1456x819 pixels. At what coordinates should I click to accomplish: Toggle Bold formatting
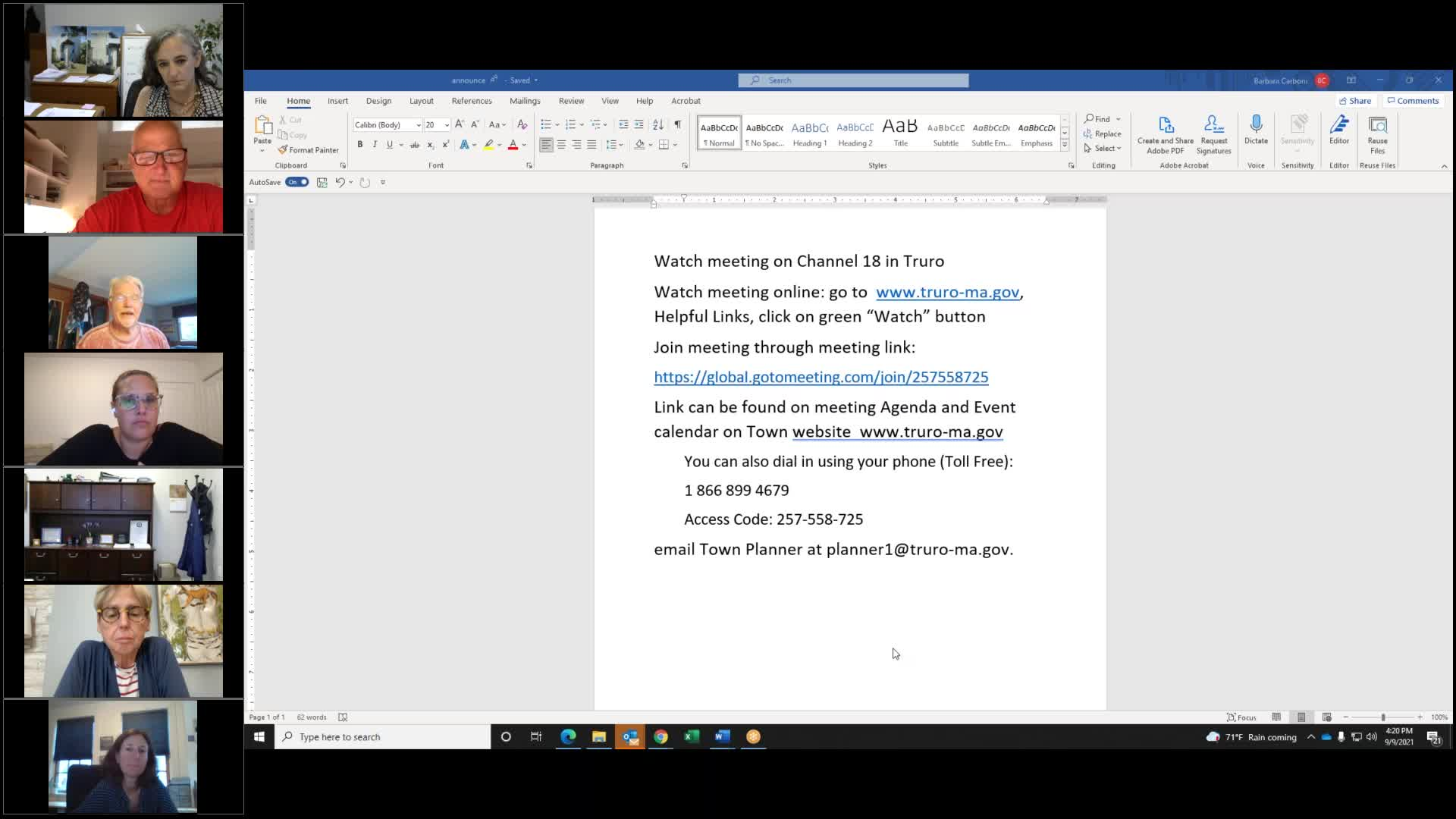click(360, 145)
